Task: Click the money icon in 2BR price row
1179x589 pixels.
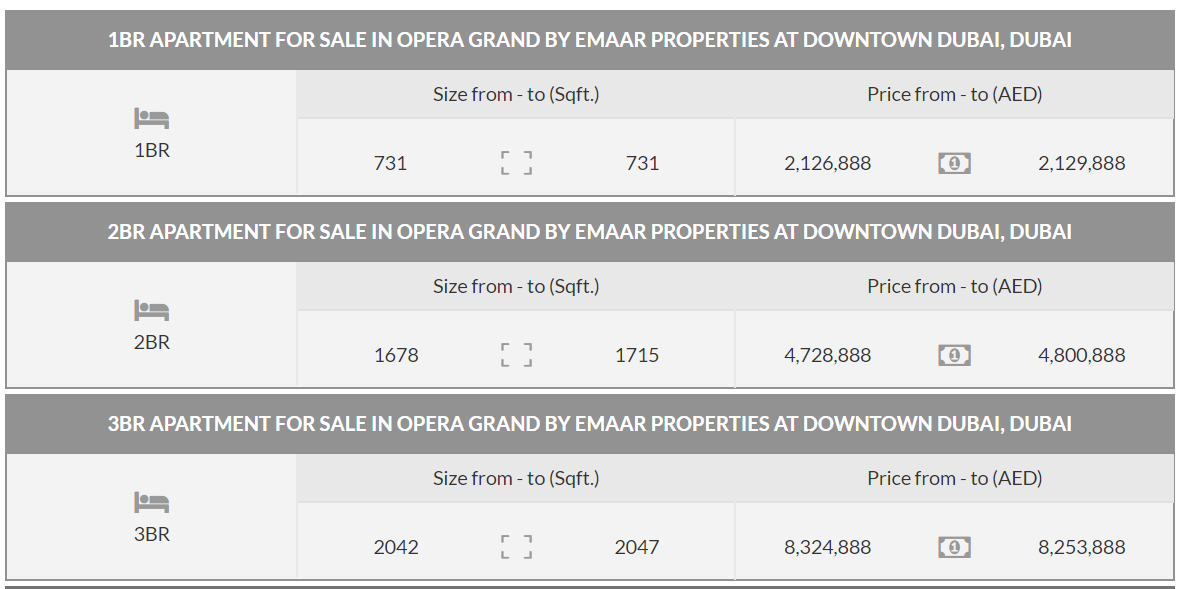Action: click(x=954, y=355)
